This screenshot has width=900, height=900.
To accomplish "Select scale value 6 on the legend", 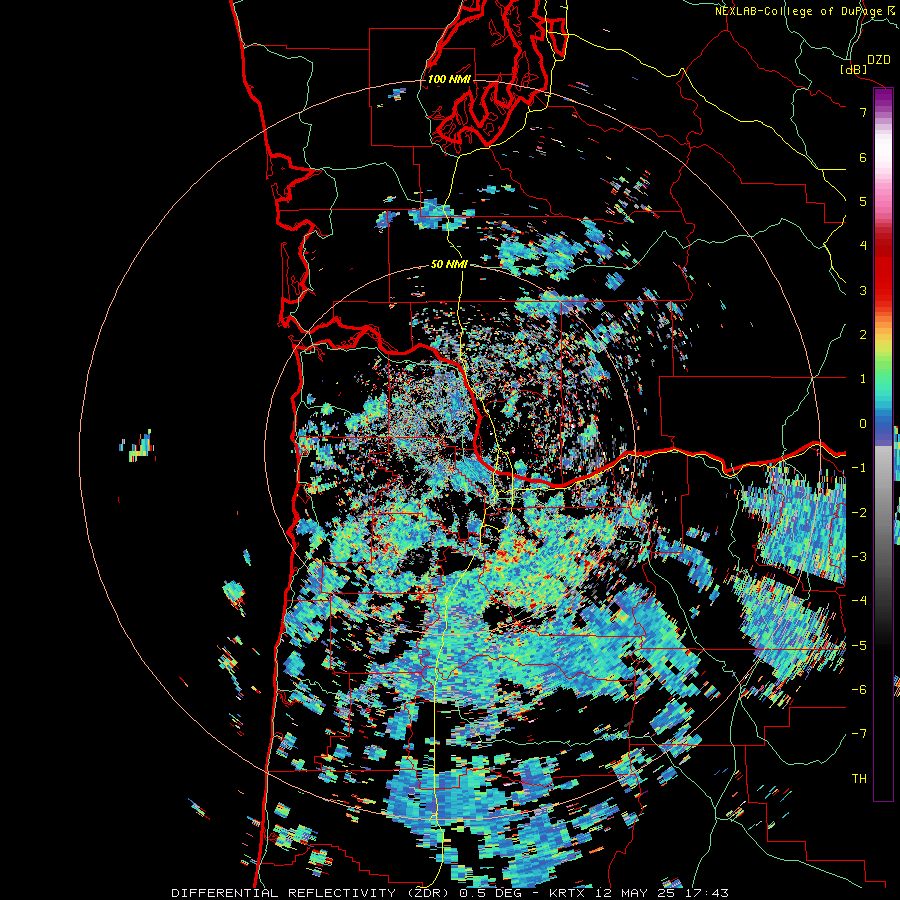I will (x=863, y=157).
